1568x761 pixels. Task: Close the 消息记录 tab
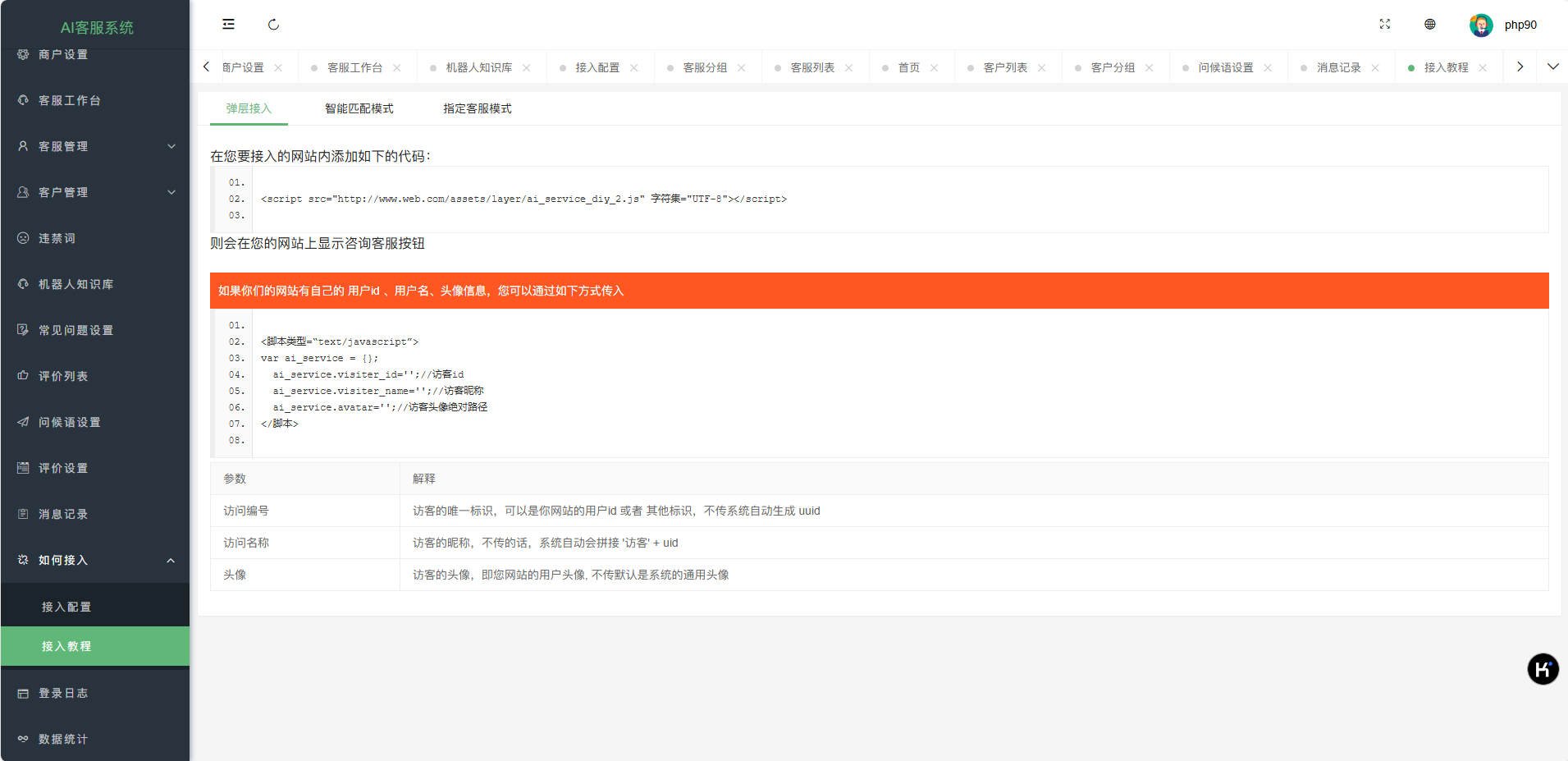point(1375,68)
